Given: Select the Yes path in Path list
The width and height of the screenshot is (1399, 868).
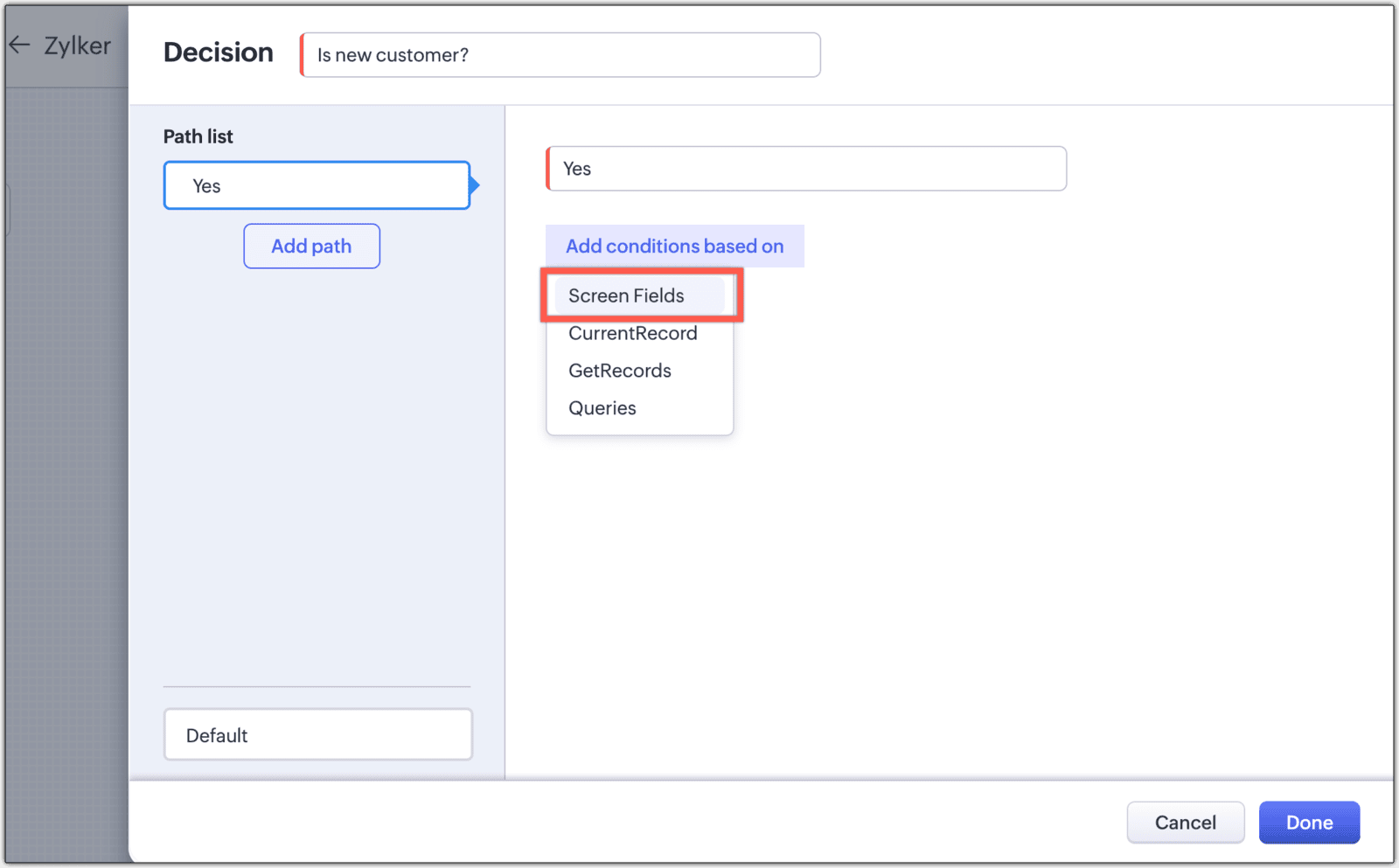Looking at the screenshot, I should (317, 185).
